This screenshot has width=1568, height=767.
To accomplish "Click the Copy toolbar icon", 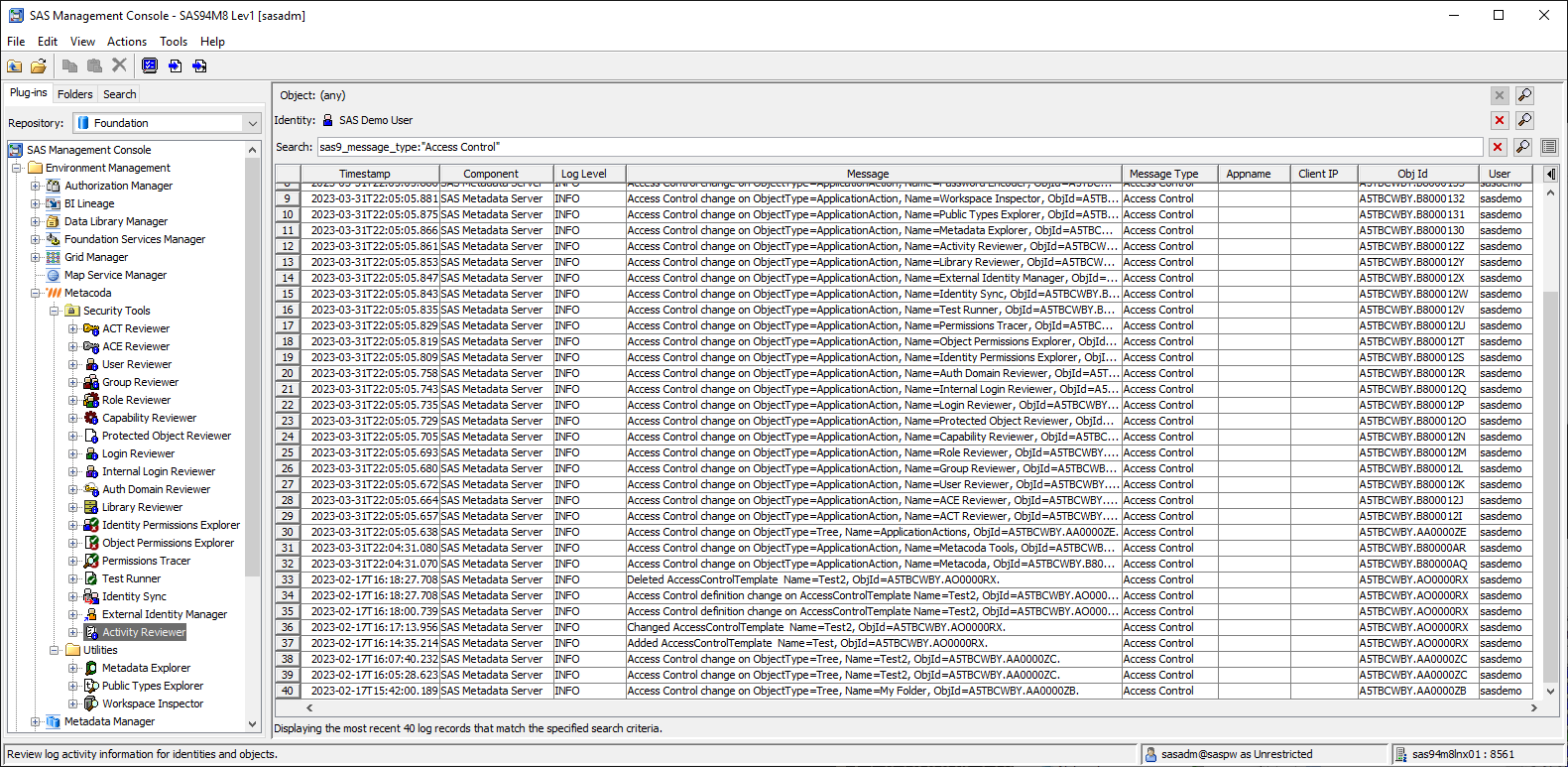I will pyautogui.click(x=69, y=66).
